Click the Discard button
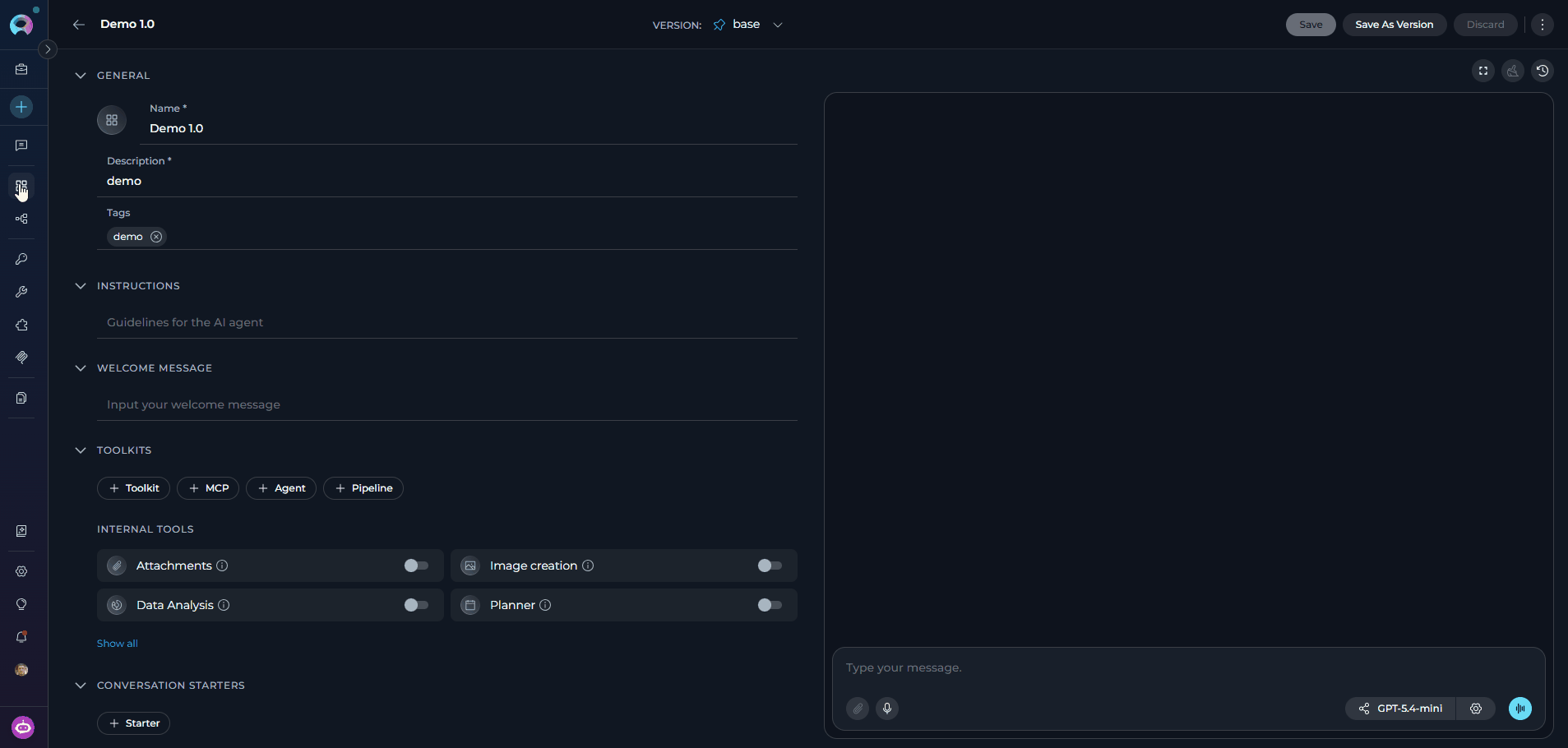1568x748 pixels. pos(1486,25)
